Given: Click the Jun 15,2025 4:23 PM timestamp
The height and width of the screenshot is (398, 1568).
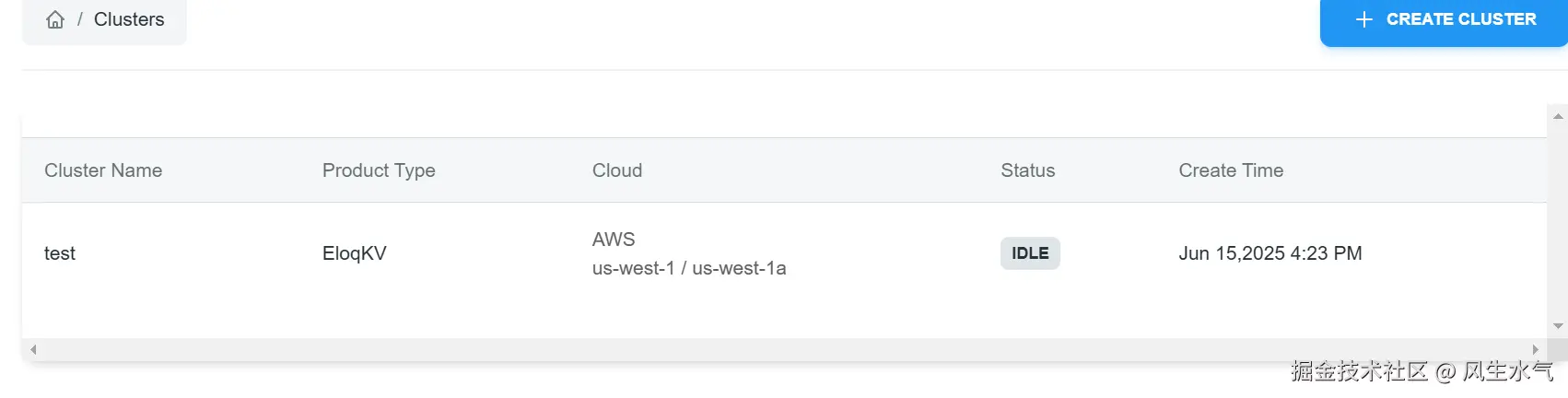Looking at the screenshot, I should point(1270,253).
